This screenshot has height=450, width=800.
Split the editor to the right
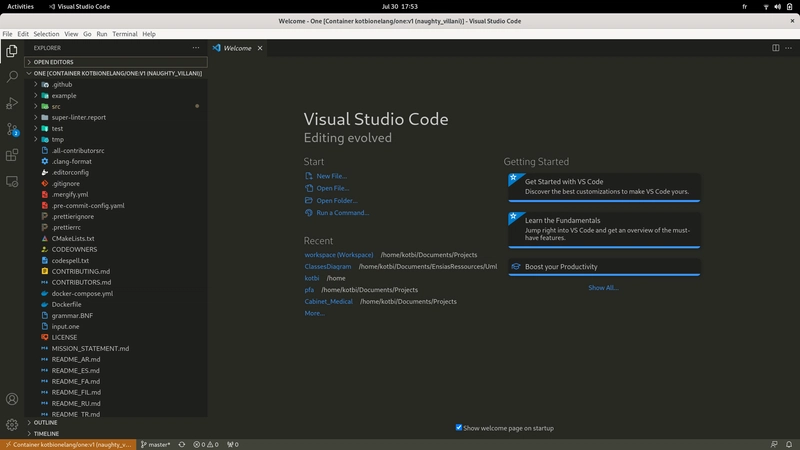(x=775, y=47)
